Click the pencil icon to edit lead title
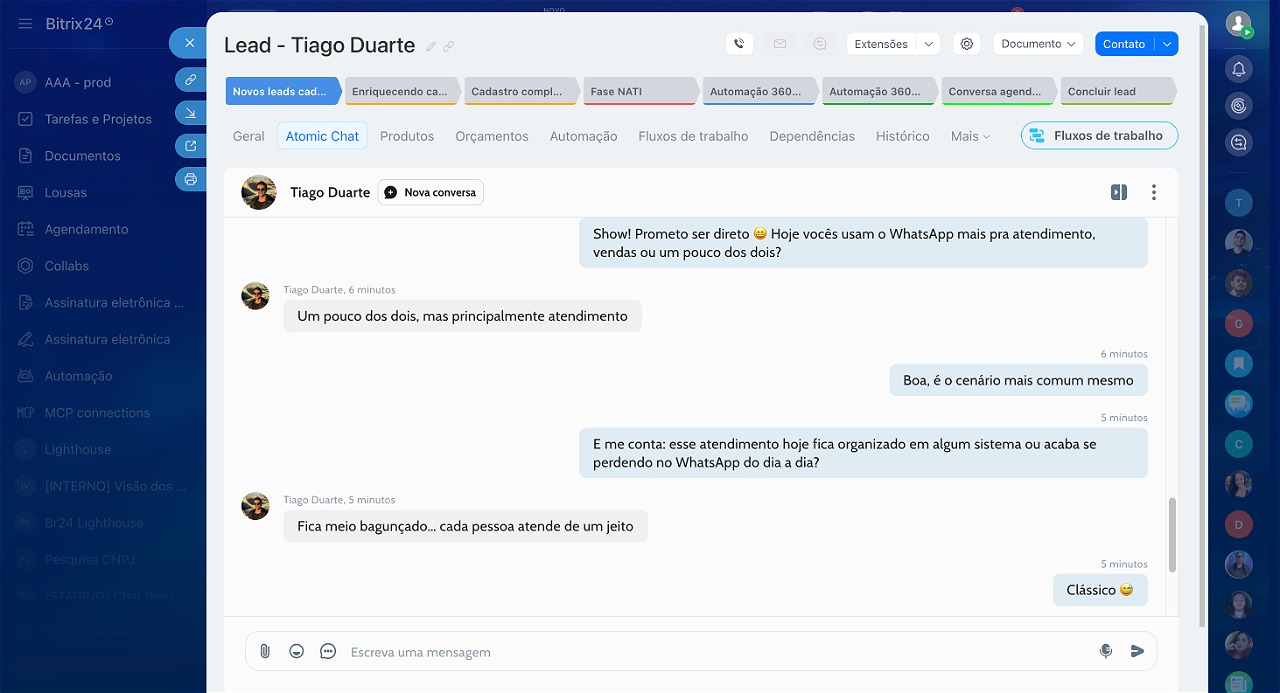The image size is (1280, 693). [x=431, y=46]
